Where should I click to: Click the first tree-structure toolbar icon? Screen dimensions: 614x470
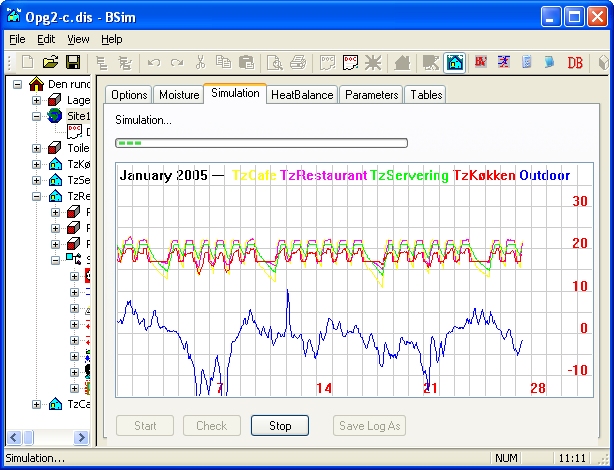tap(102, 62)
